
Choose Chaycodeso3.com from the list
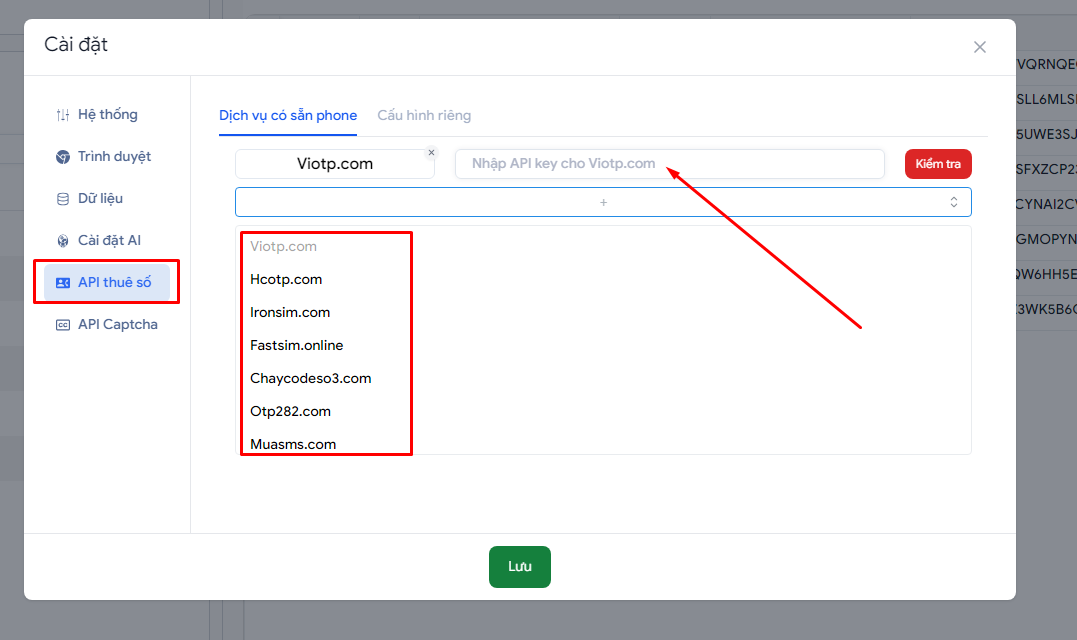pos(310,378)
